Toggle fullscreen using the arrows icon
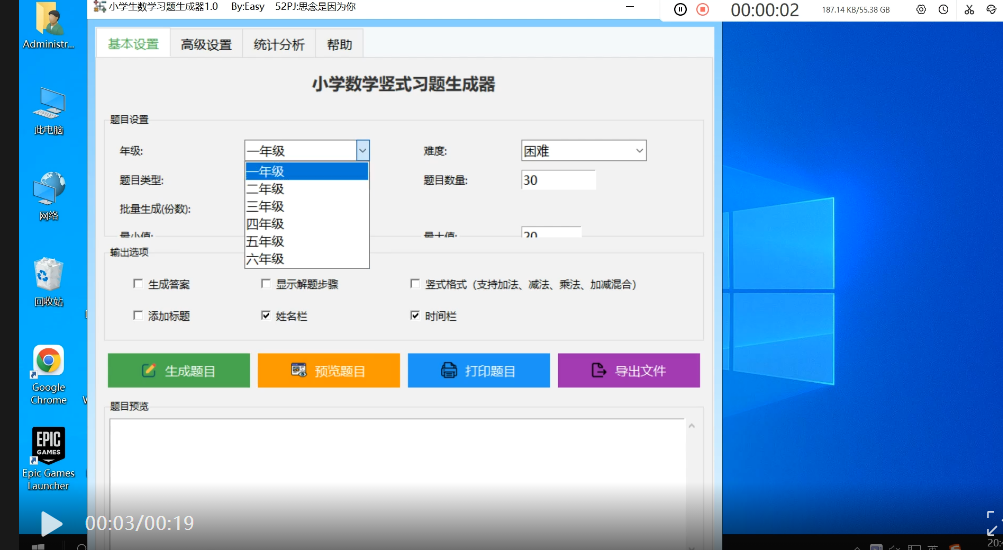 click(x=993, y=523)
